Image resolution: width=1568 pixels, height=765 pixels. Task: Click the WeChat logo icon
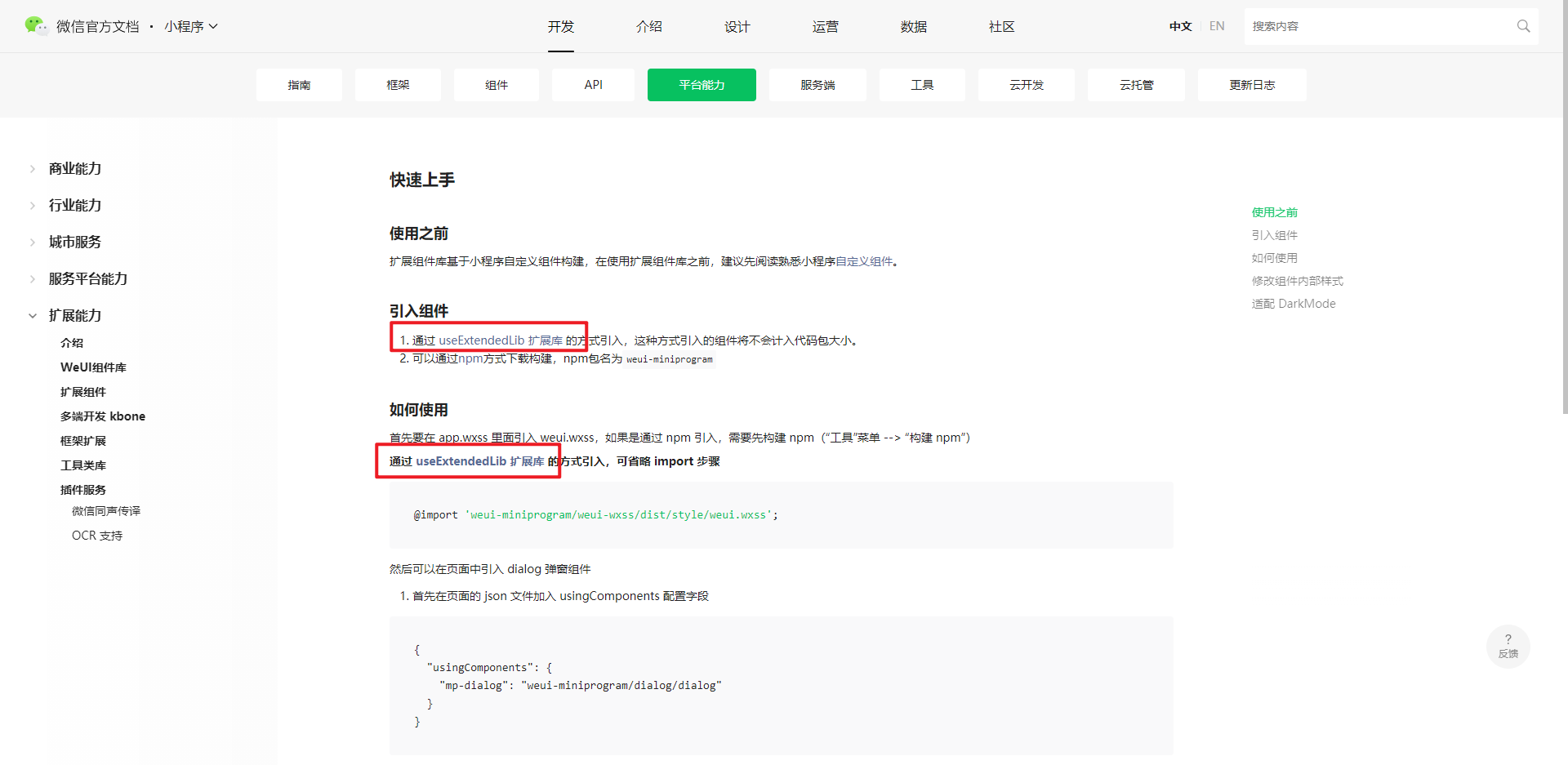(36, 26)
